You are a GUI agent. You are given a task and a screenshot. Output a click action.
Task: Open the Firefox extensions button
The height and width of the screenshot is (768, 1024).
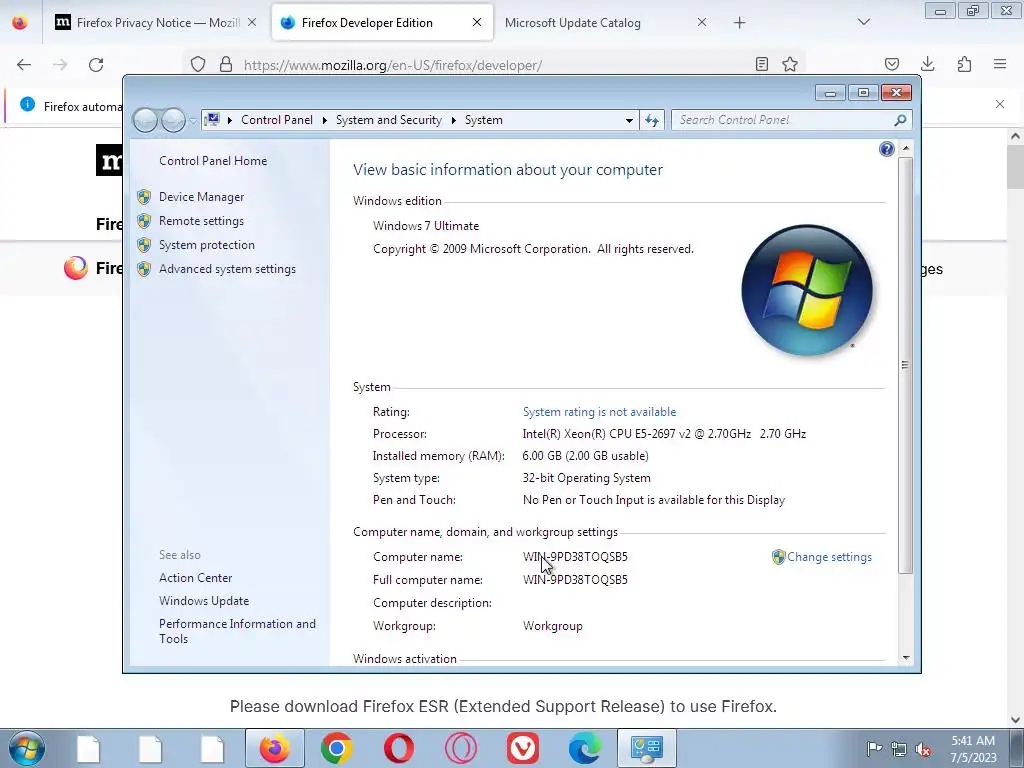click(x=964, y=64)
